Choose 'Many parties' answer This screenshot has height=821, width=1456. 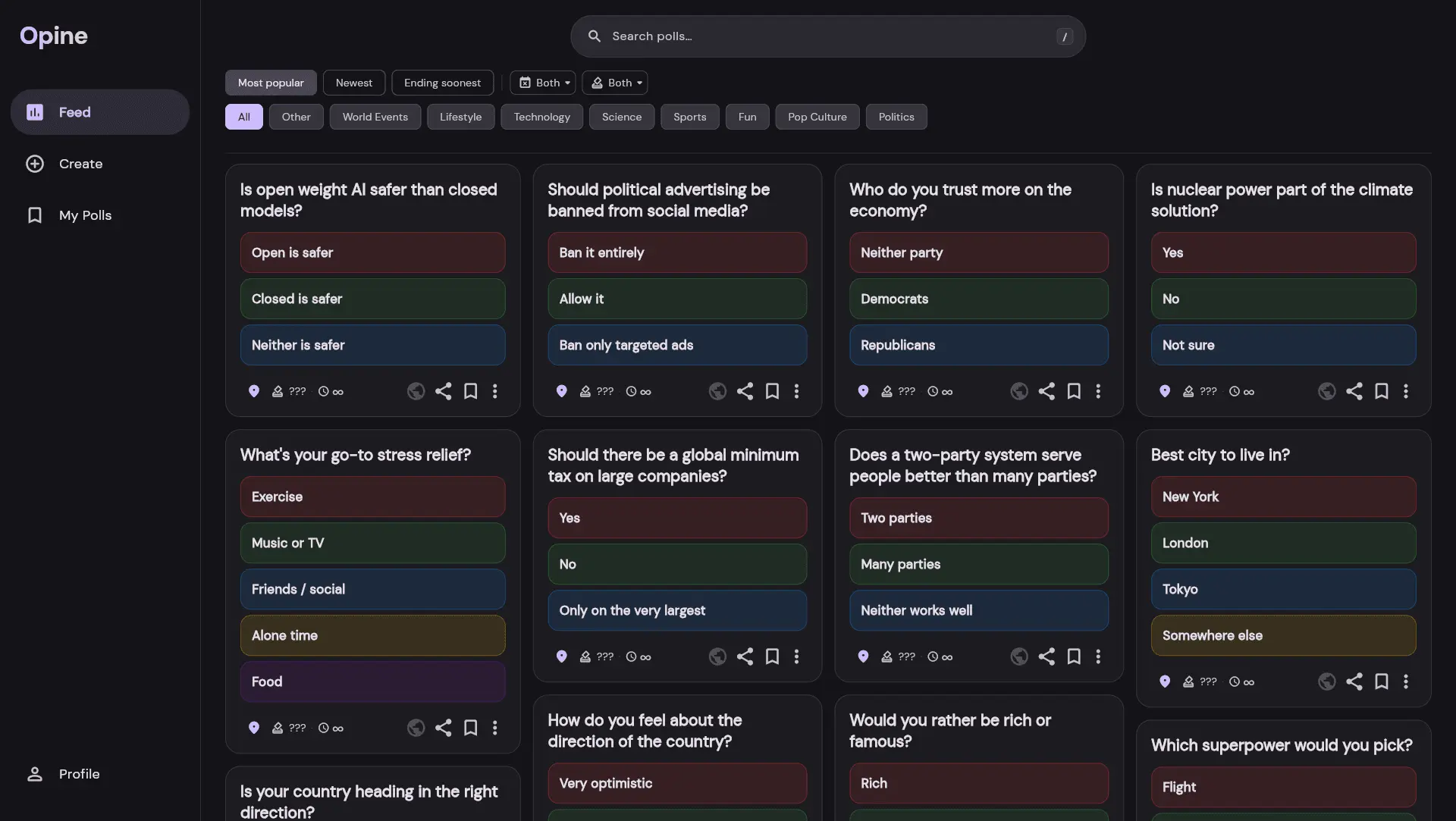click(x=979, y=564)
